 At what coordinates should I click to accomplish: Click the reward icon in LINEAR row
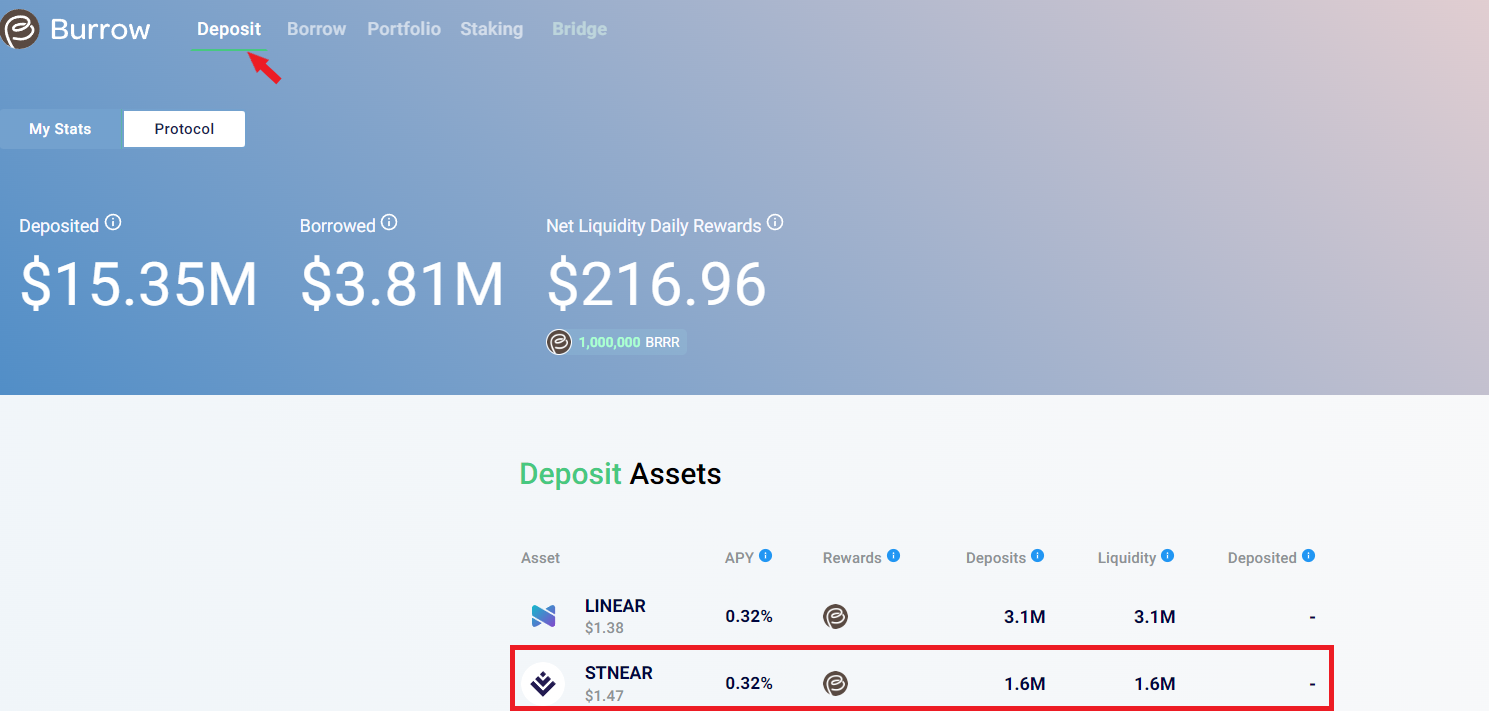tap(835, 616)
